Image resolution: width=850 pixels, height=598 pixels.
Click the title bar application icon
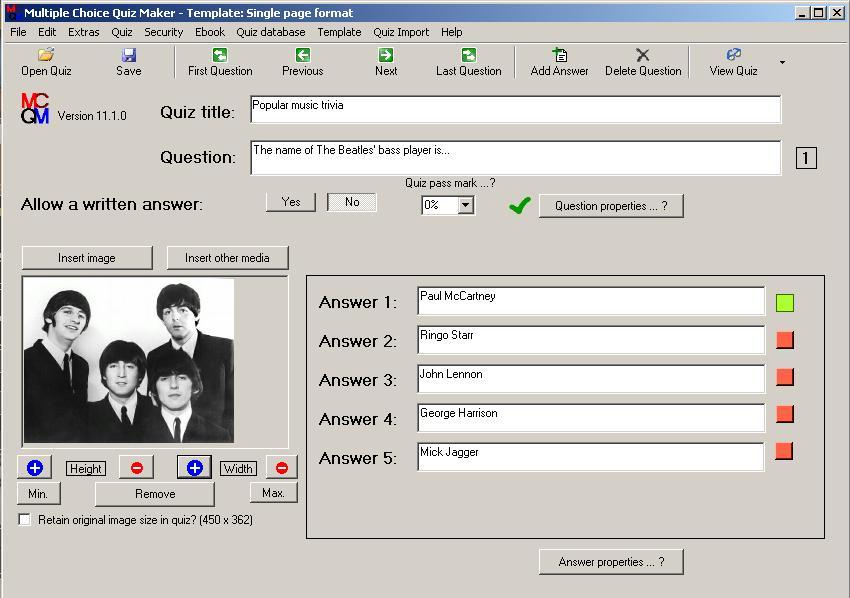coord(11,12)
